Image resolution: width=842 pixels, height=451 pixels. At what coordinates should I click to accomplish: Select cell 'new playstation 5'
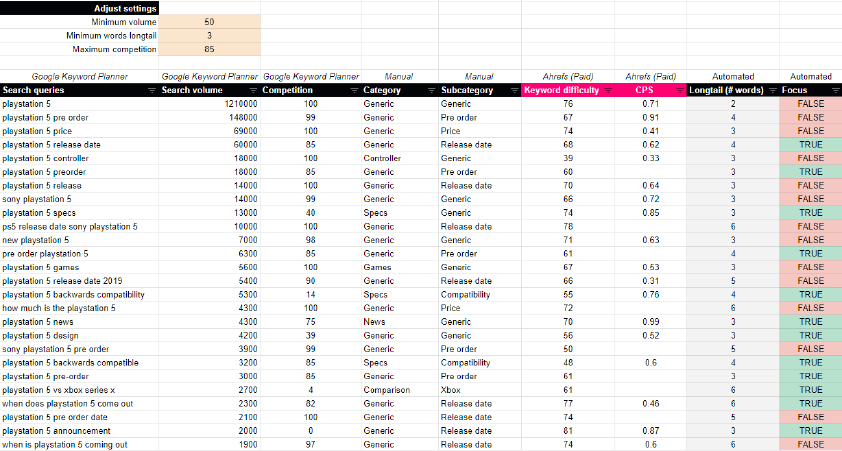(x=79, y=240)
